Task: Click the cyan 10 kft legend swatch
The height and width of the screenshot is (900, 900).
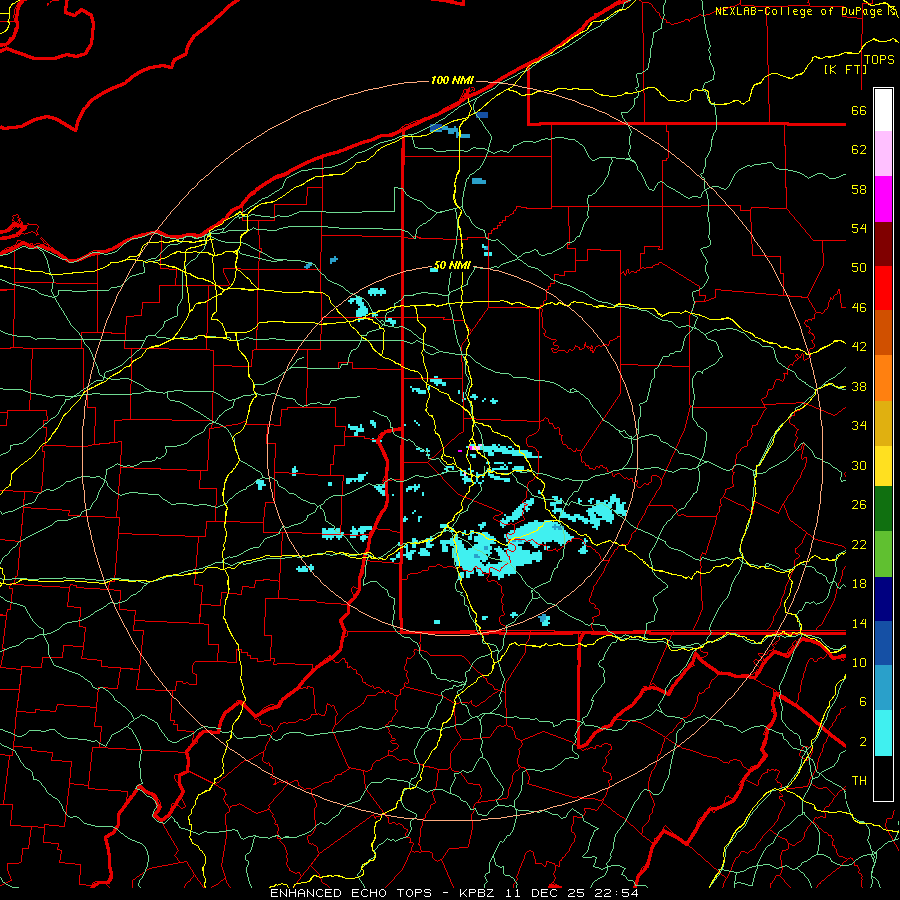Action: [883, 733]
